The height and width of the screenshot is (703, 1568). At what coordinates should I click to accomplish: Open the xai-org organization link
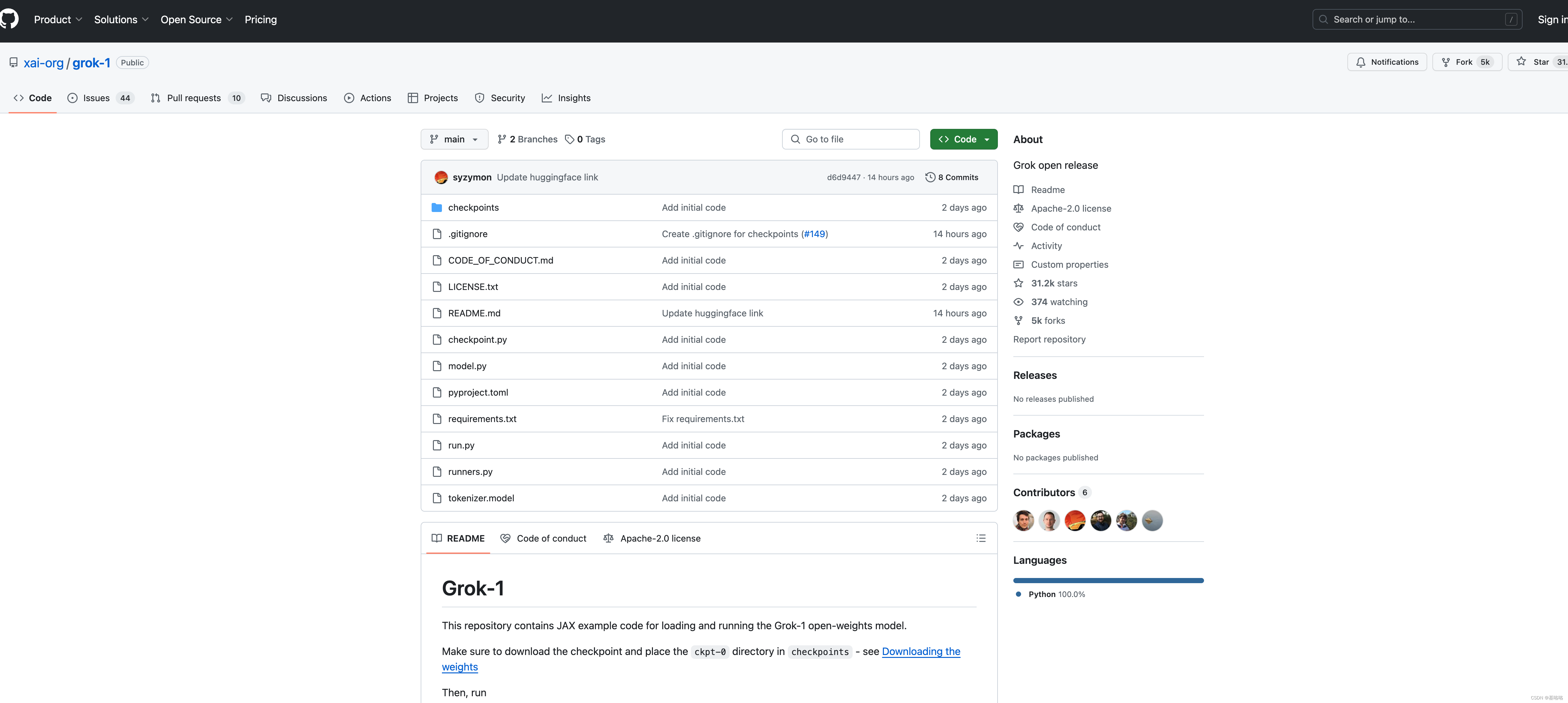pyautogui.click(x=43, y=63)
